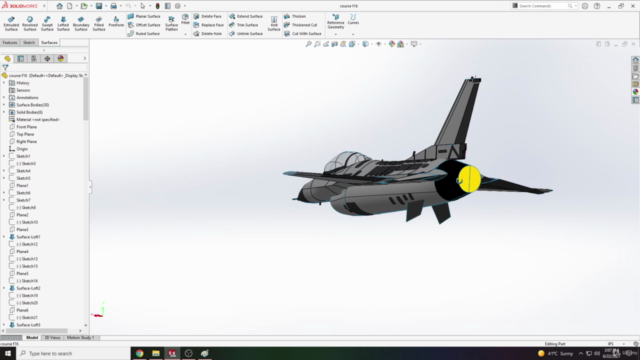Select the Swept Surface tool
This screenshot has width=640, height=360.
(47, 24)
